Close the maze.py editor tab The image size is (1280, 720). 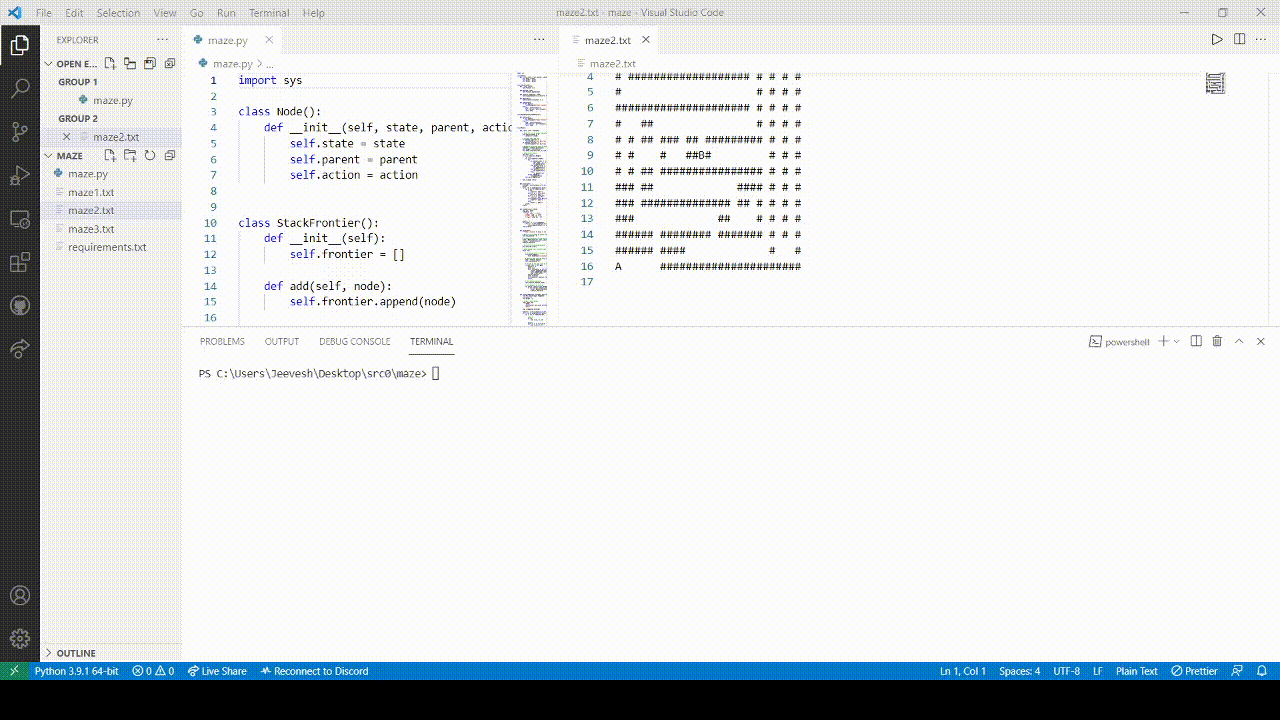point(269,40)
